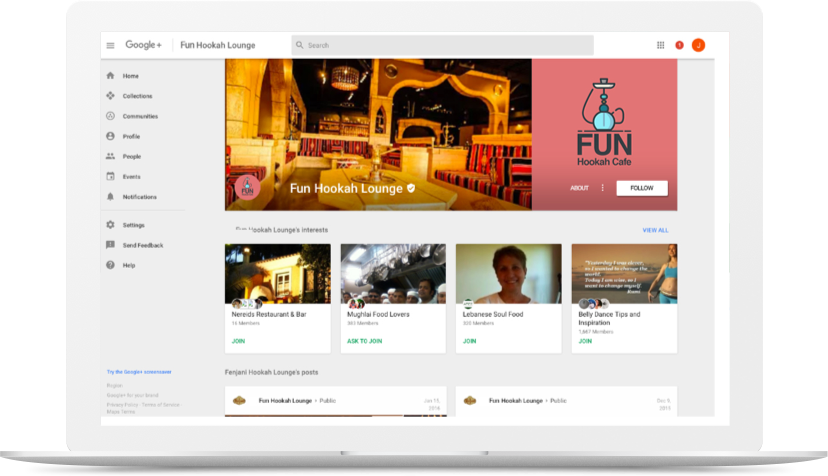The width and height of the screenshot is (828, 476).
Task: Open Settings menu item
Action: (134, 225)
